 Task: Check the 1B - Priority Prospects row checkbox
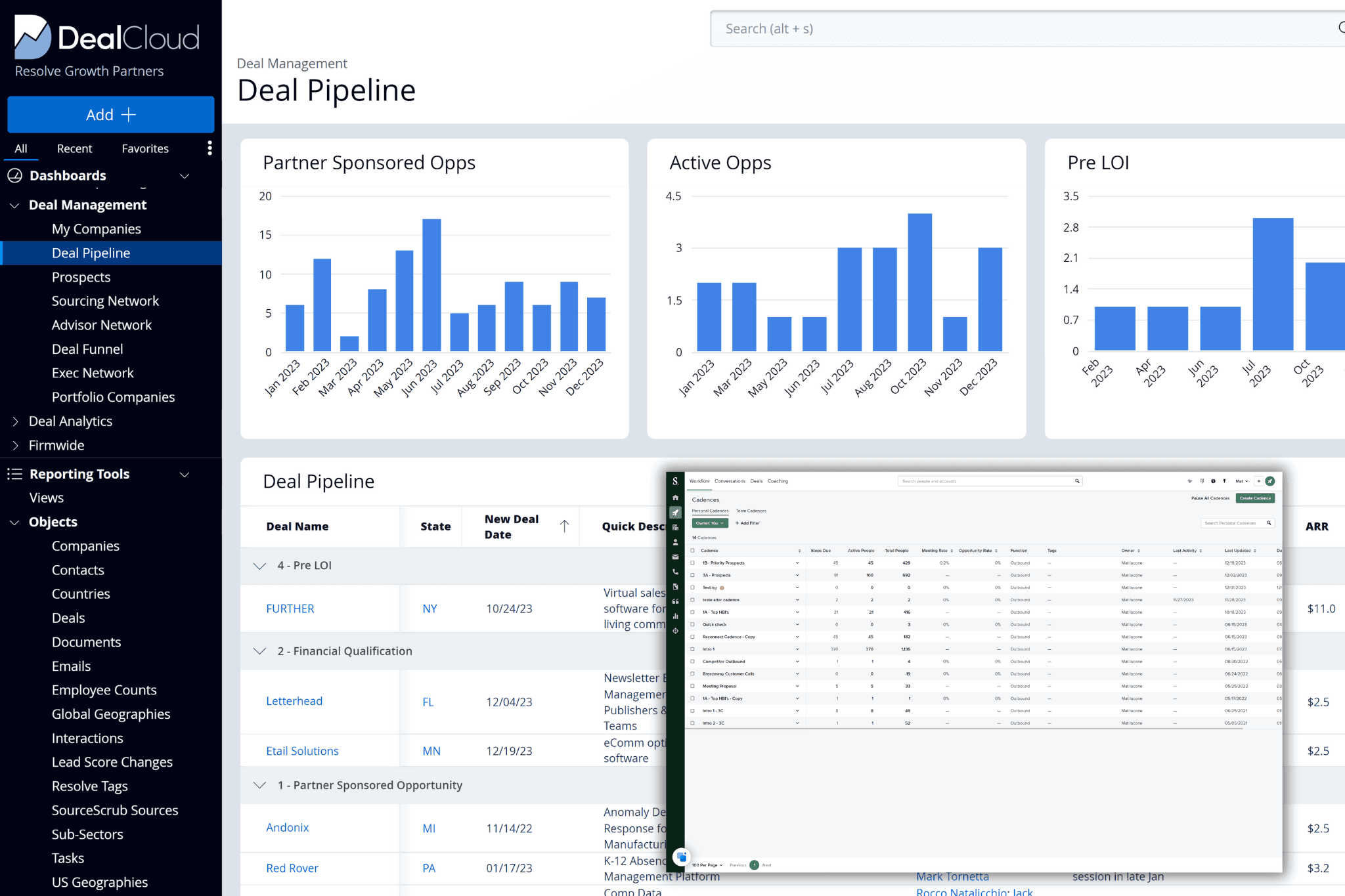[x=692, y=563]
